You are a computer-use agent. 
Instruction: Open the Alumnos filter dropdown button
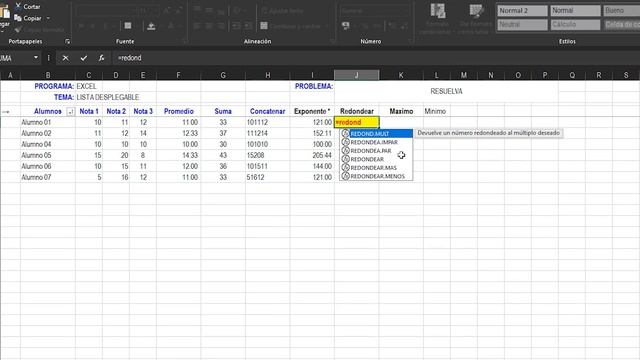[x=71, y=111]
